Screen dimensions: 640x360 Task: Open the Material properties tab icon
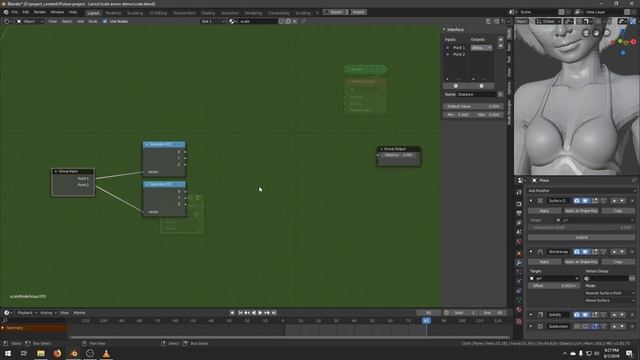point(519,310)
